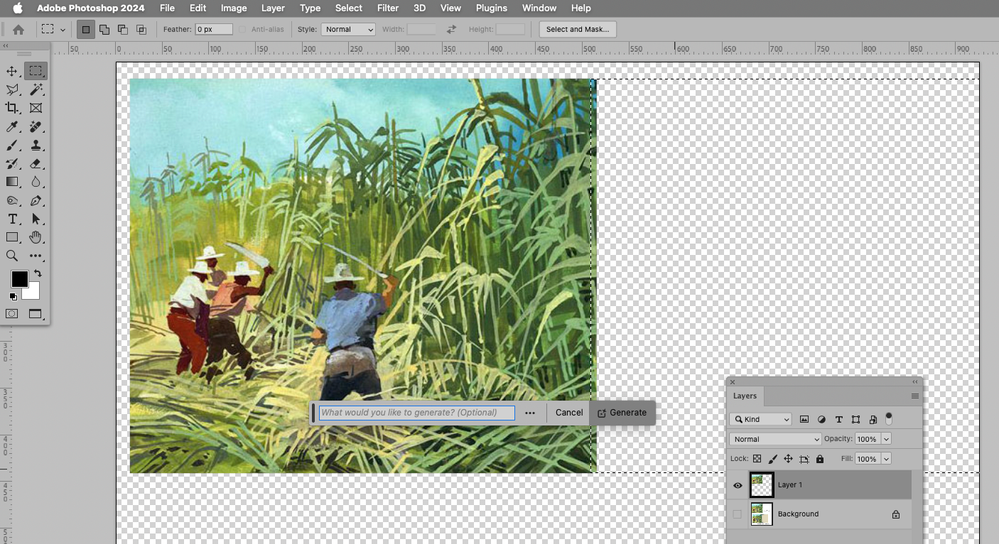Open the Fill slider arrow
This screenshot has height=544, width=999.
(x=886, y=459)
